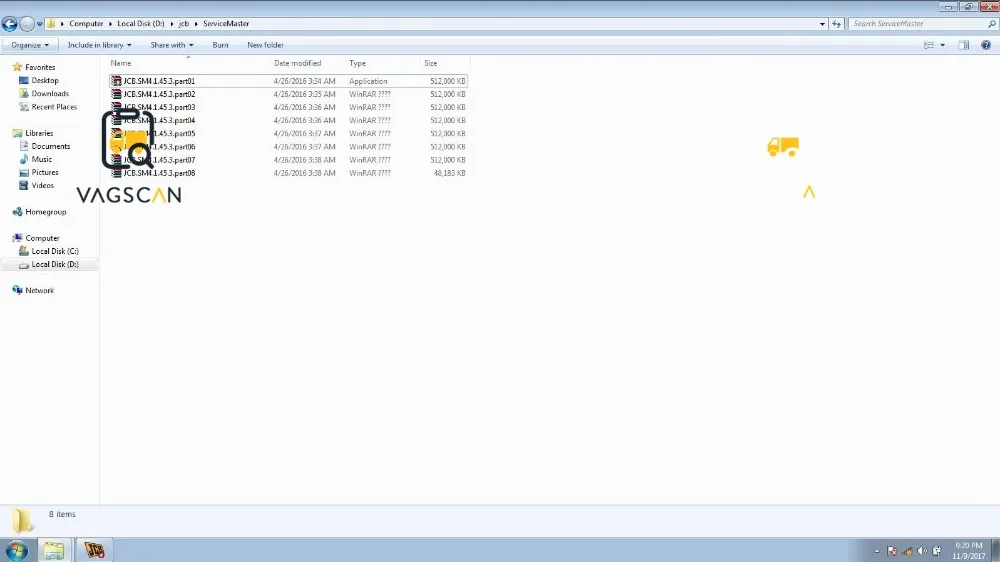This screenshot has height=562, width=1000.
Task: Sort by the Name column header
Action: click(121, 63)
